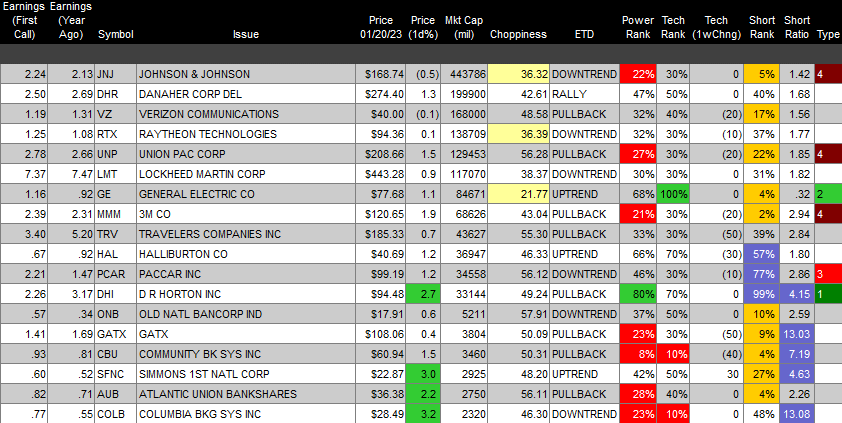Click JNJ's $168.74 price cell
Viewport: 842px width, 423px height.
pyautogui.click(x=381, y=74)
